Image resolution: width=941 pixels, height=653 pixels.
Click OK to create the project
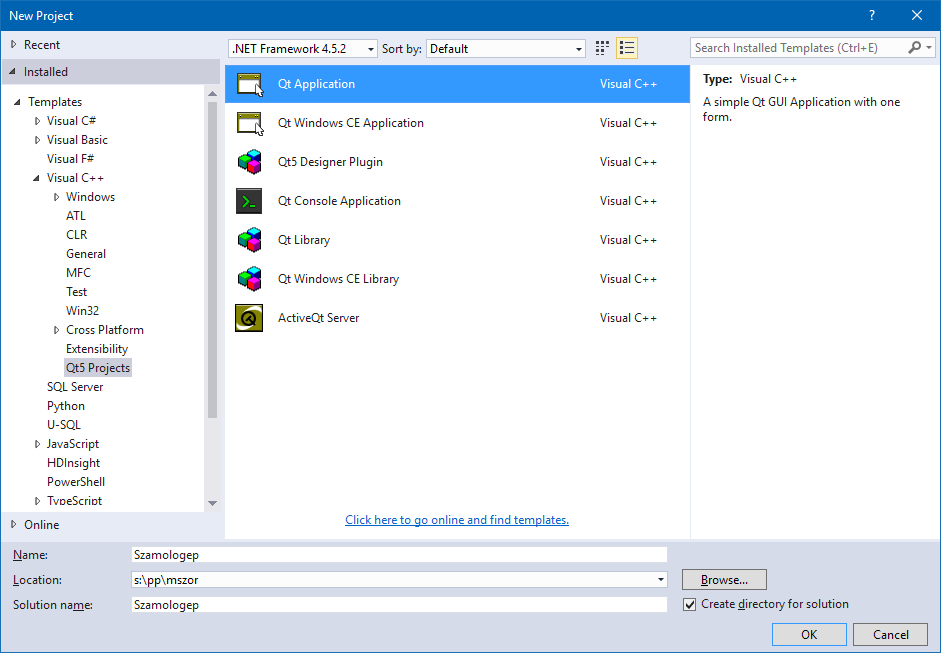(x=809, y=634)
